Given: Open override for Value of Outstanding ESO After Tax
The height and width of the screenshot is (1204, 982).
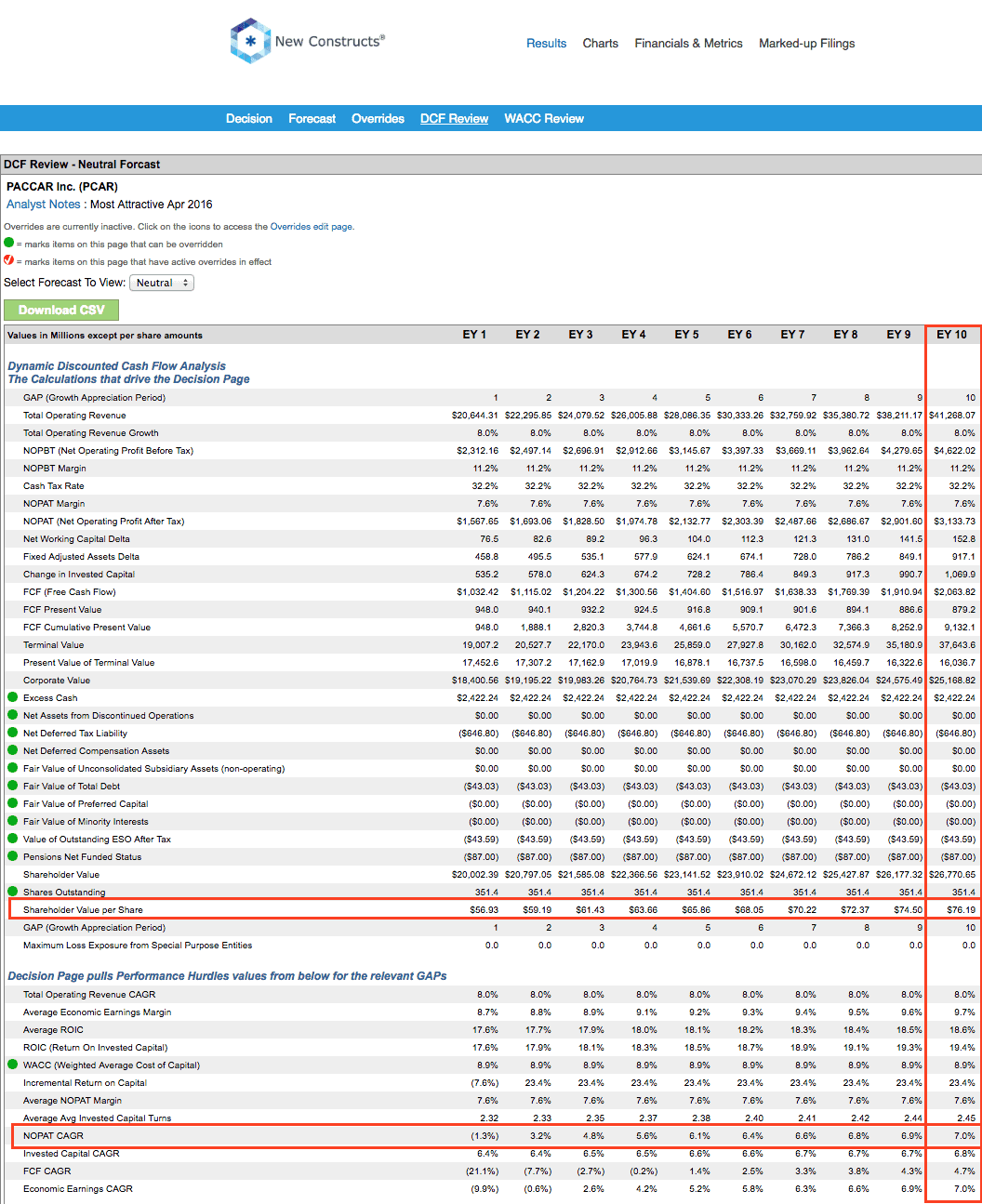Looking at the screenshot, I should pos(13,839).
